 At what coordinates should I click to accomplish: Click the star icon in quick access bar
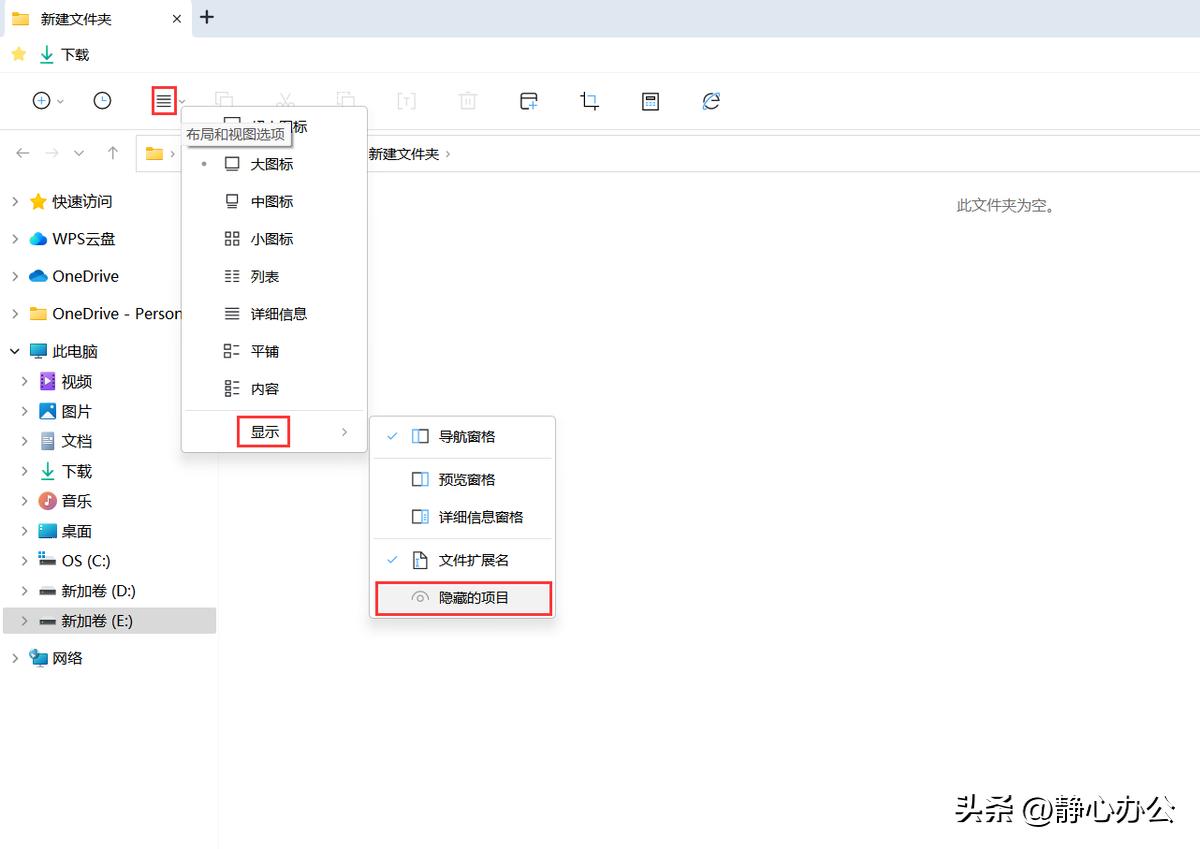coord(18,54)
